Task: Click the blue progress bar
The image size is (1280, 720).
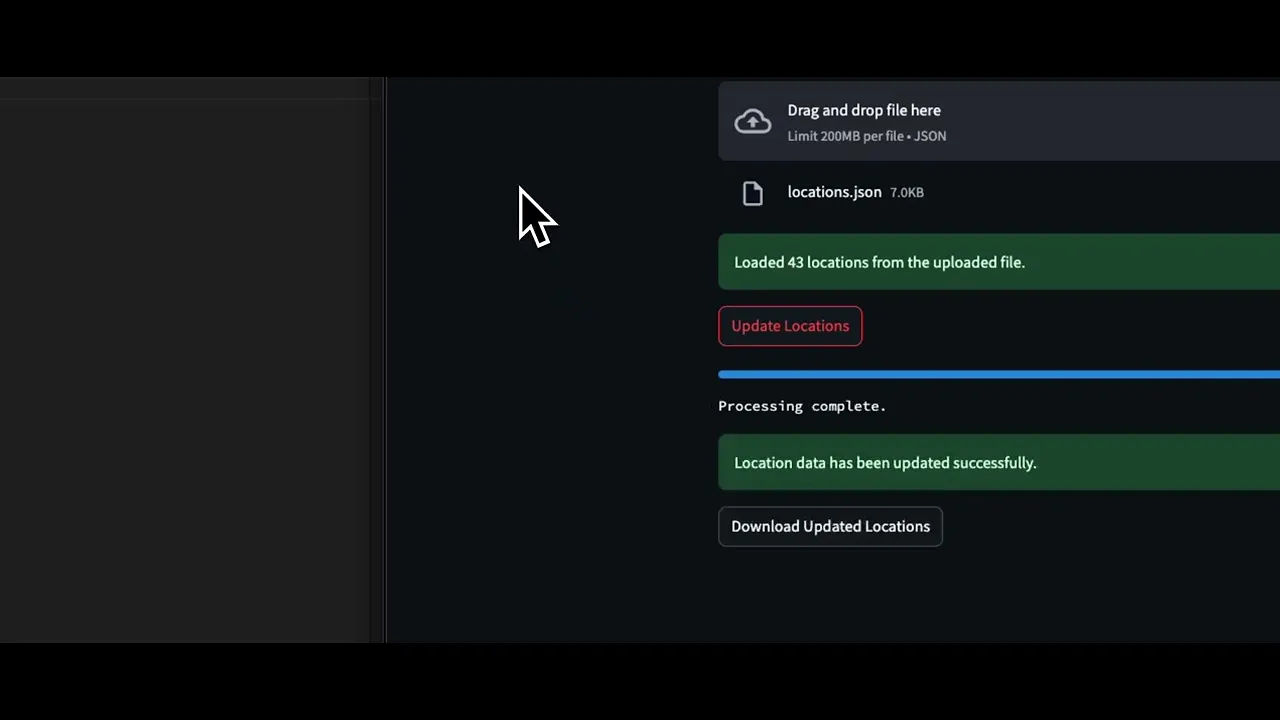Action: (999, 375)
